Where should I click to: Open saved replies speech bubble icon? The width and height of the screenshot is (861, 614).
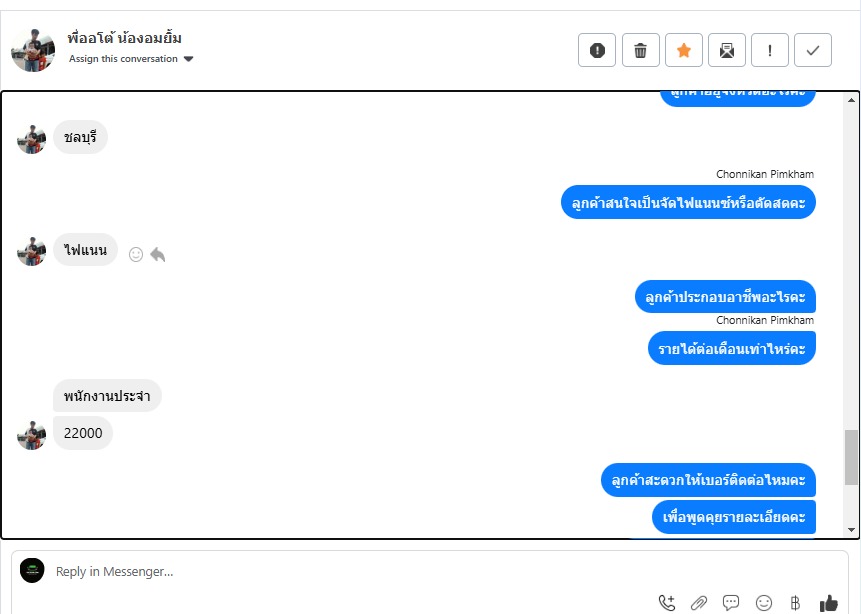point(731,603)
